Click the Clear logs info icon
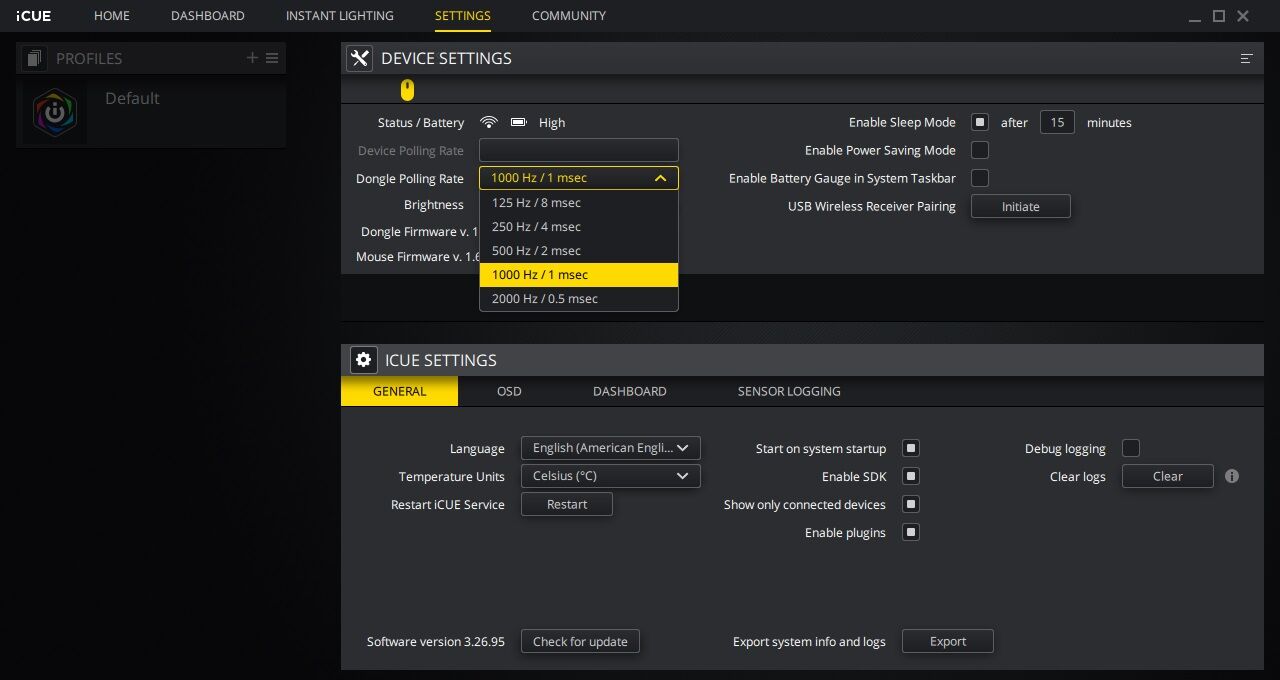The height and width of the screenshot is (680, 1280). (1232, 476)
